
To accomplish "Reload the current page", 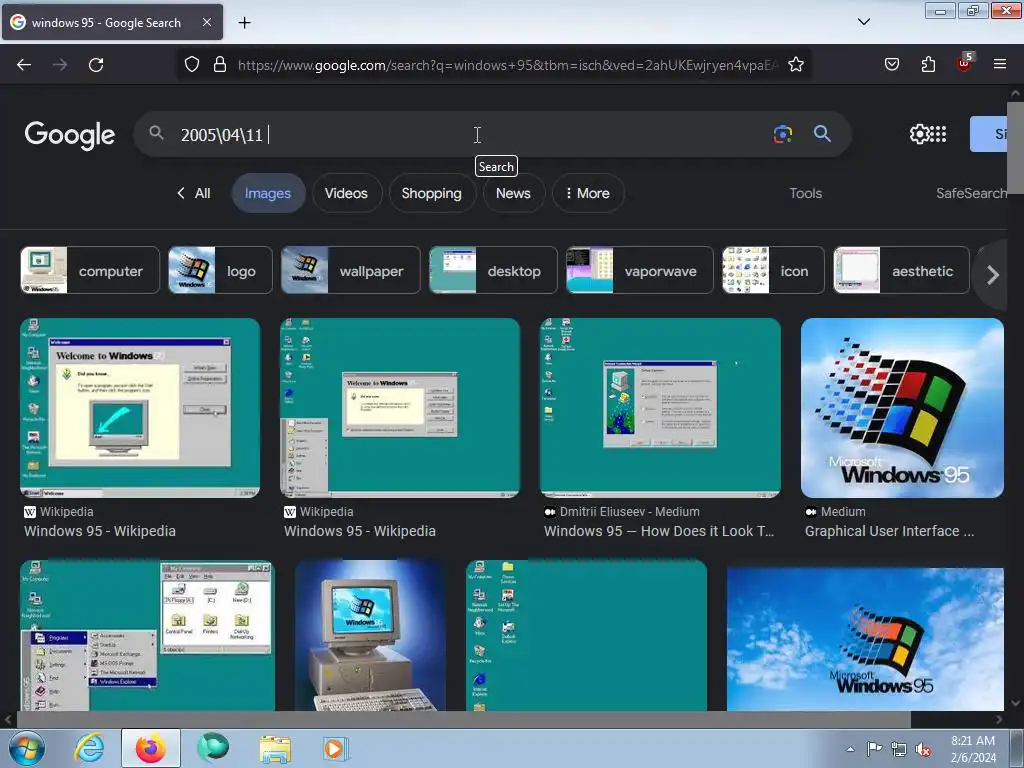I will point(96,65).
